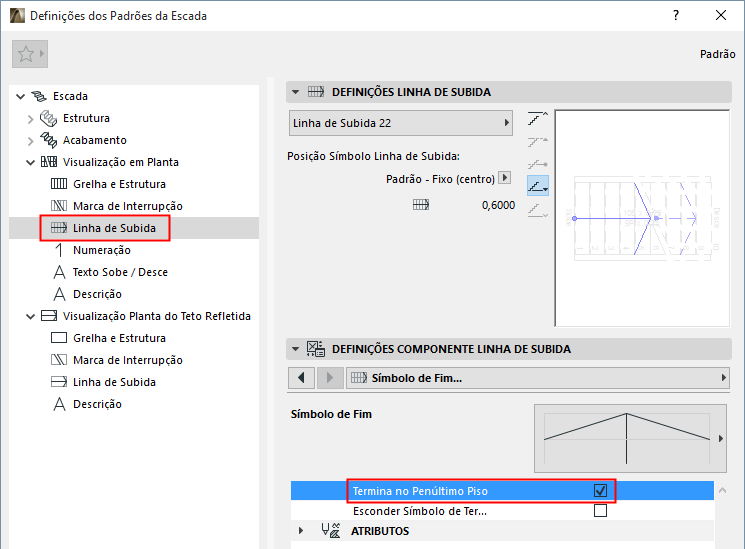Go to next component settings page
This screenshot has height=549, width=745.
pos(330,378)
